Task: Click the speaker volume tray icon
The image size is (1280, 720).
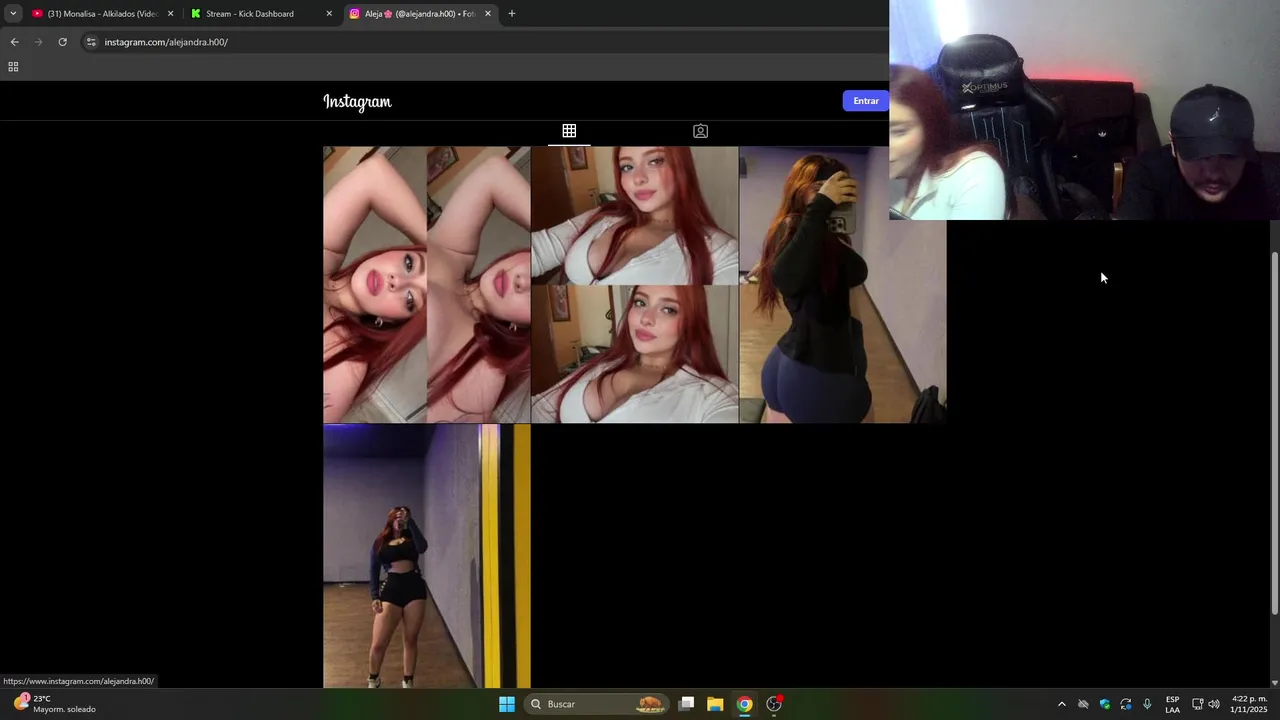Action: (1214, 704)
